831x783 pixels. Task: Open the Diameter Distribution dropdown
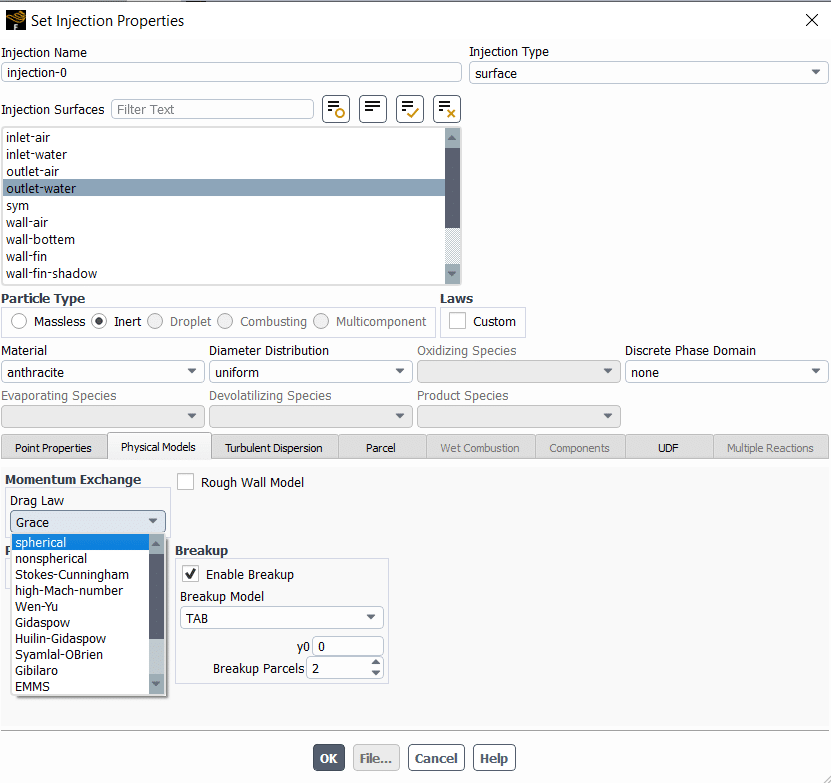tap(310, 372)
